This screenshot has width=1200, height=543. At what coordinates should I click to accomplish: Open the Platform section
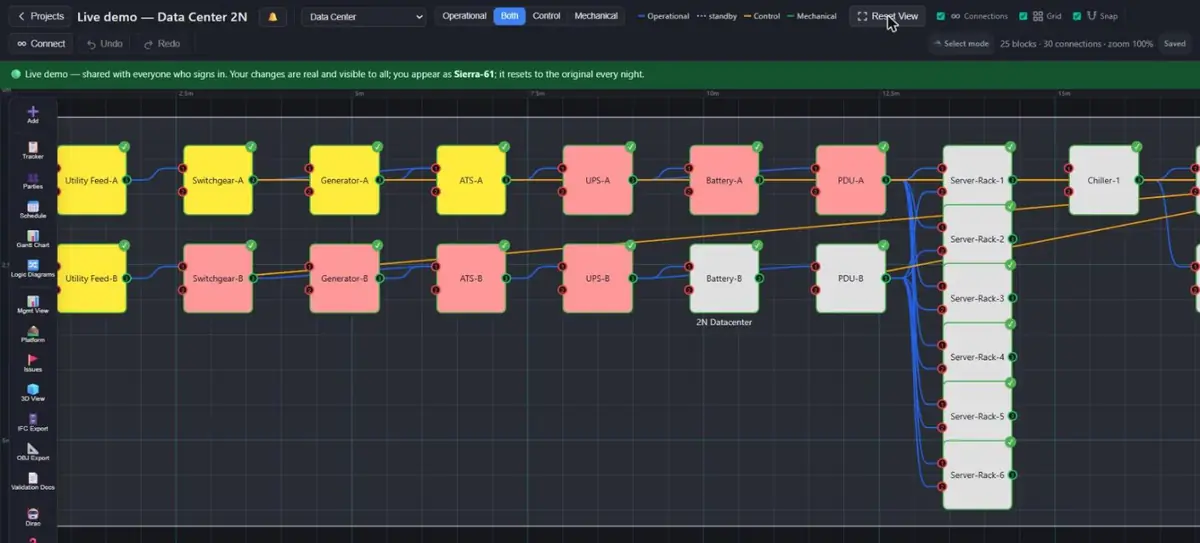tap(33, 334)
